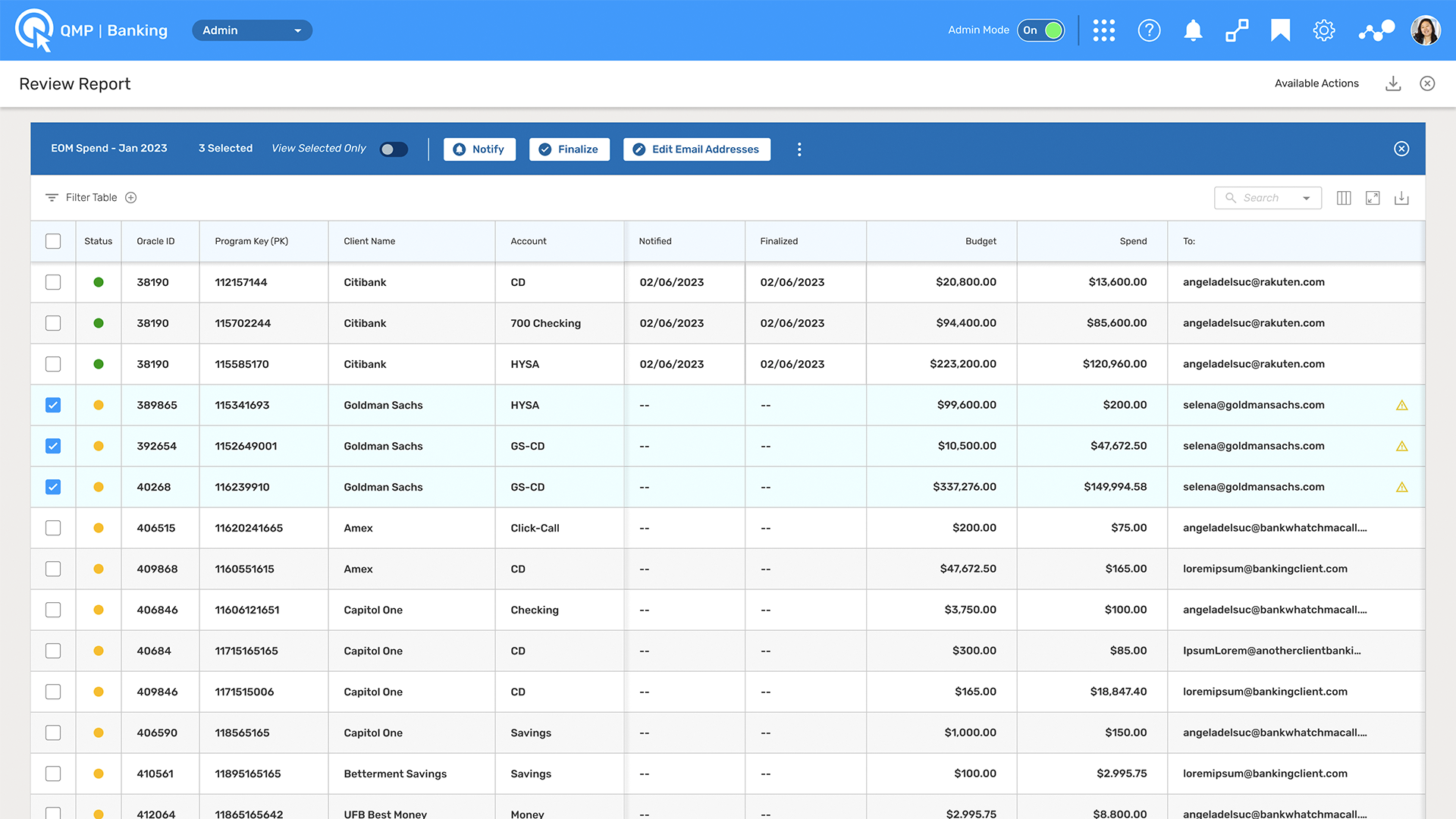Click the connected dots graph icon

pos(1376,30)
